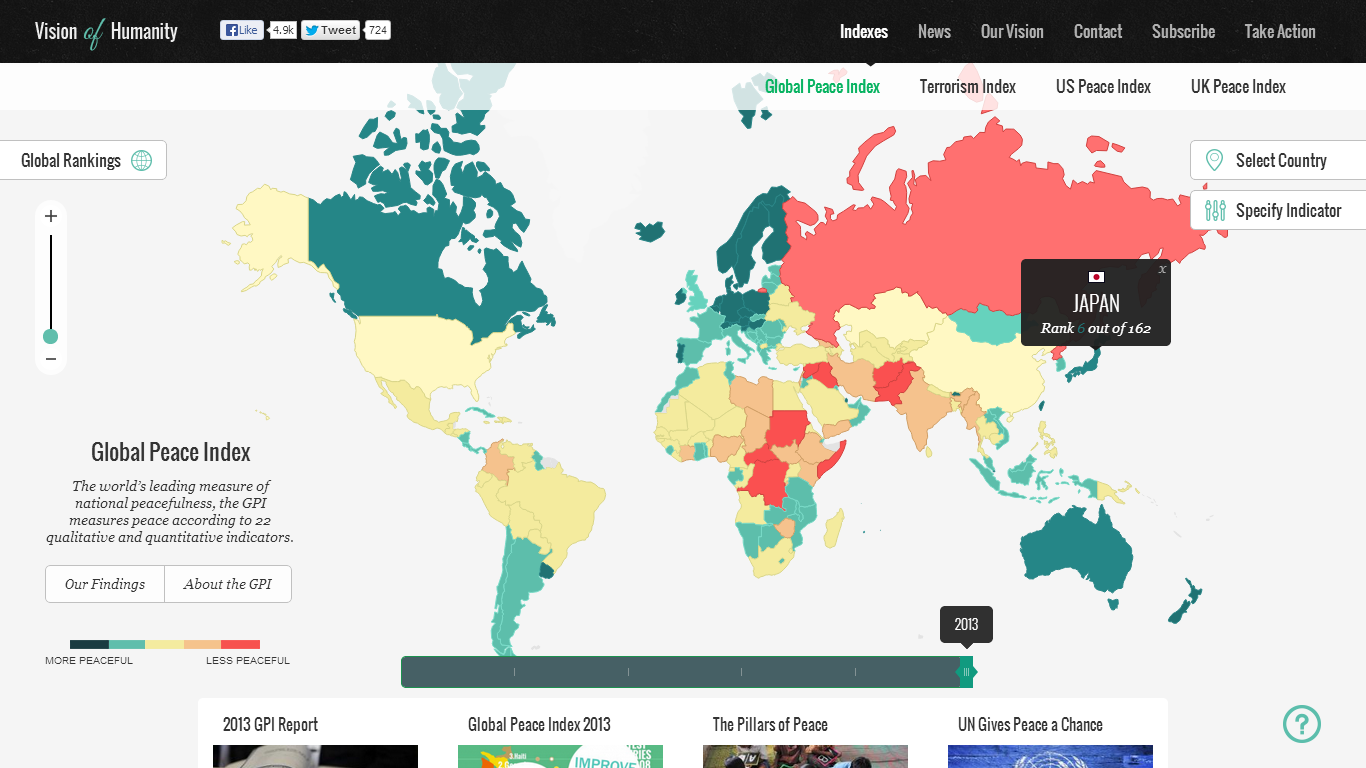Open the help question mark icon

pos(1302,724)
